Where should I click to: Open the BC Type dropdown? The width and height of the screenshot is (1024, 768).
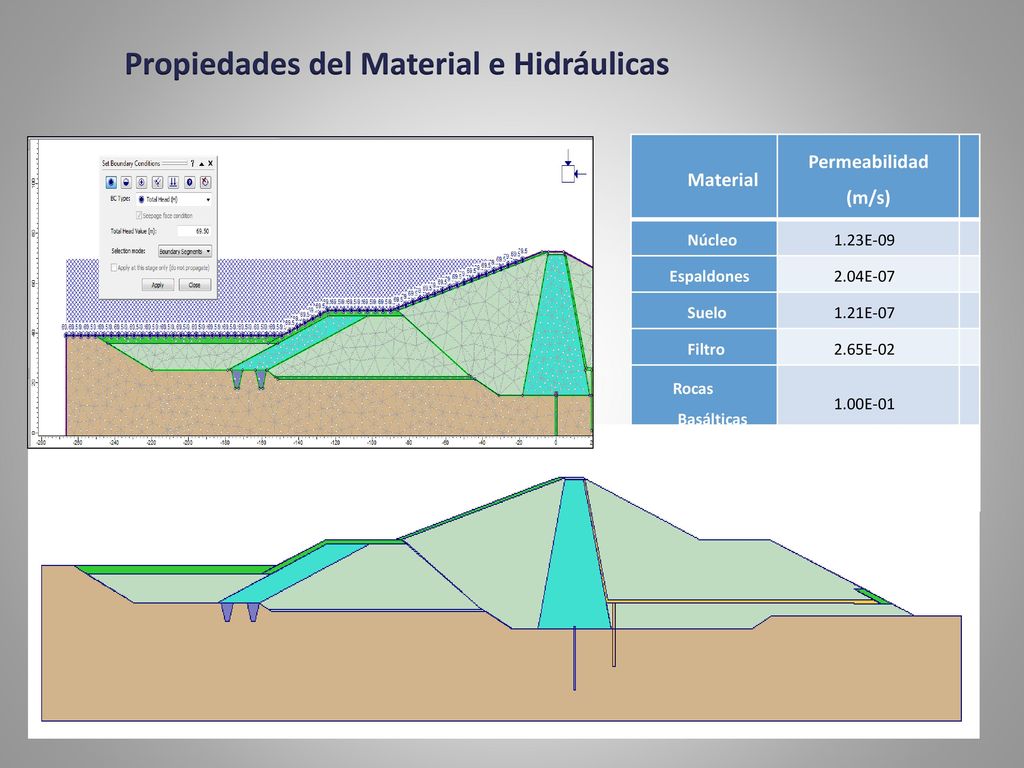[x=175, y=199]
